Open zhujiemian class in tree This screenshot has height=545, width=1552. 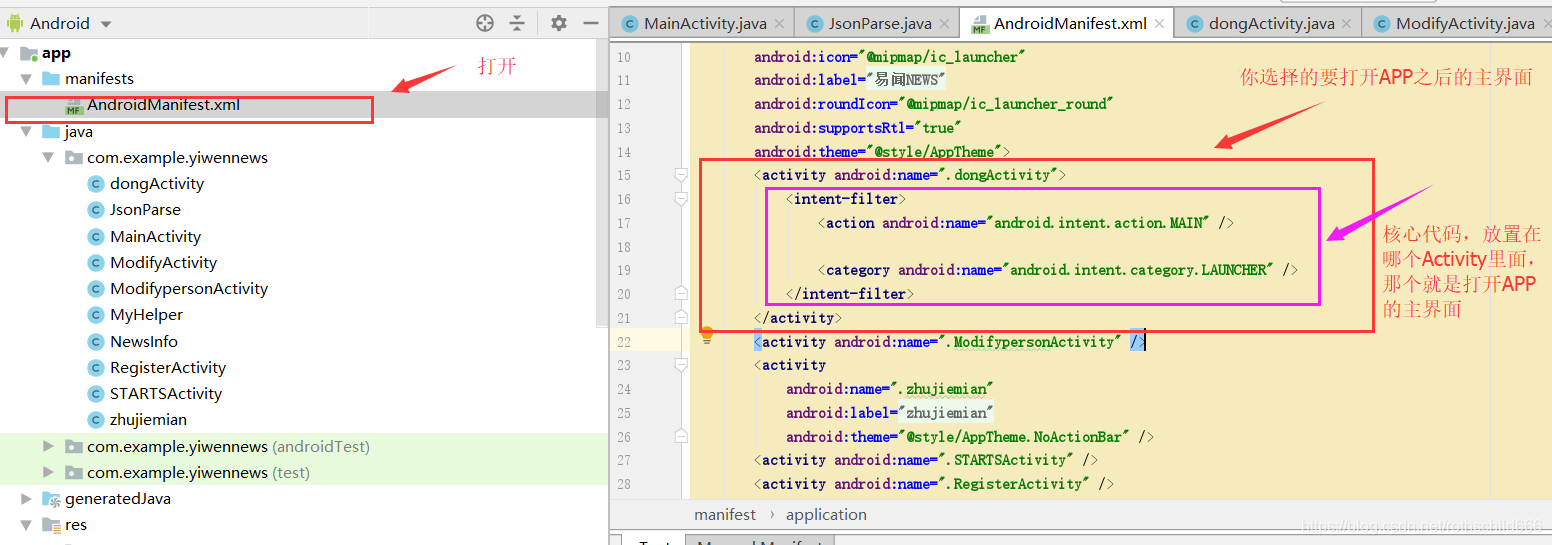148,420
